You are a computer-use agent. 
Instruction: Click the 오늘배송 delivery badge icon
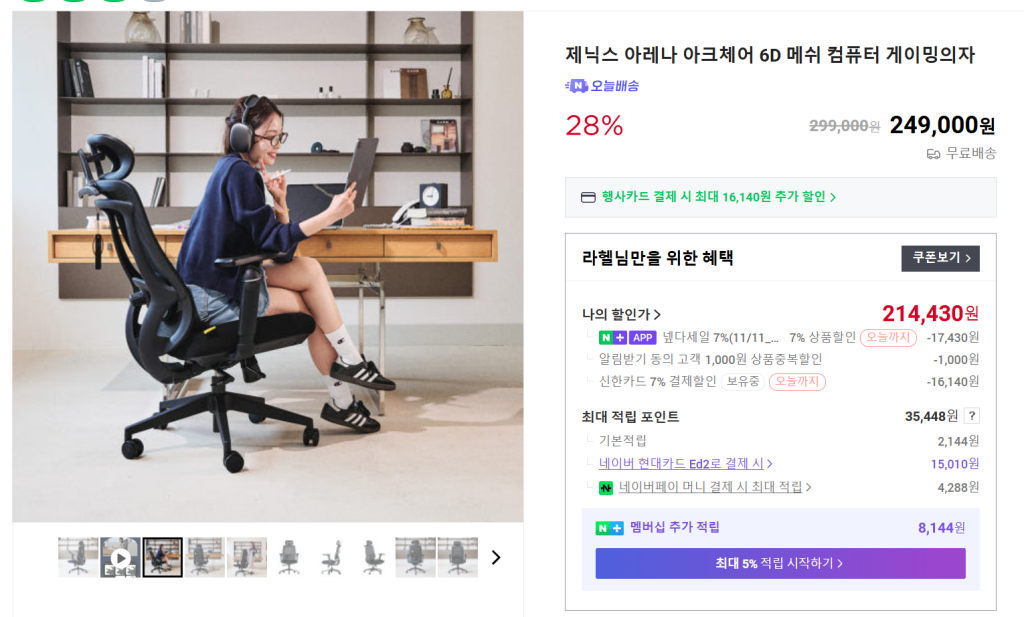(577, 86)
